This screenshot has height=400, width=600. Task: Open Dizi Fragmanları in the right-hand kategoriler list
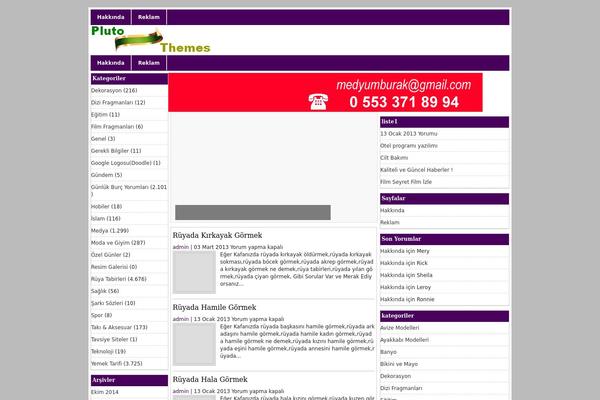tap(401, 388)
